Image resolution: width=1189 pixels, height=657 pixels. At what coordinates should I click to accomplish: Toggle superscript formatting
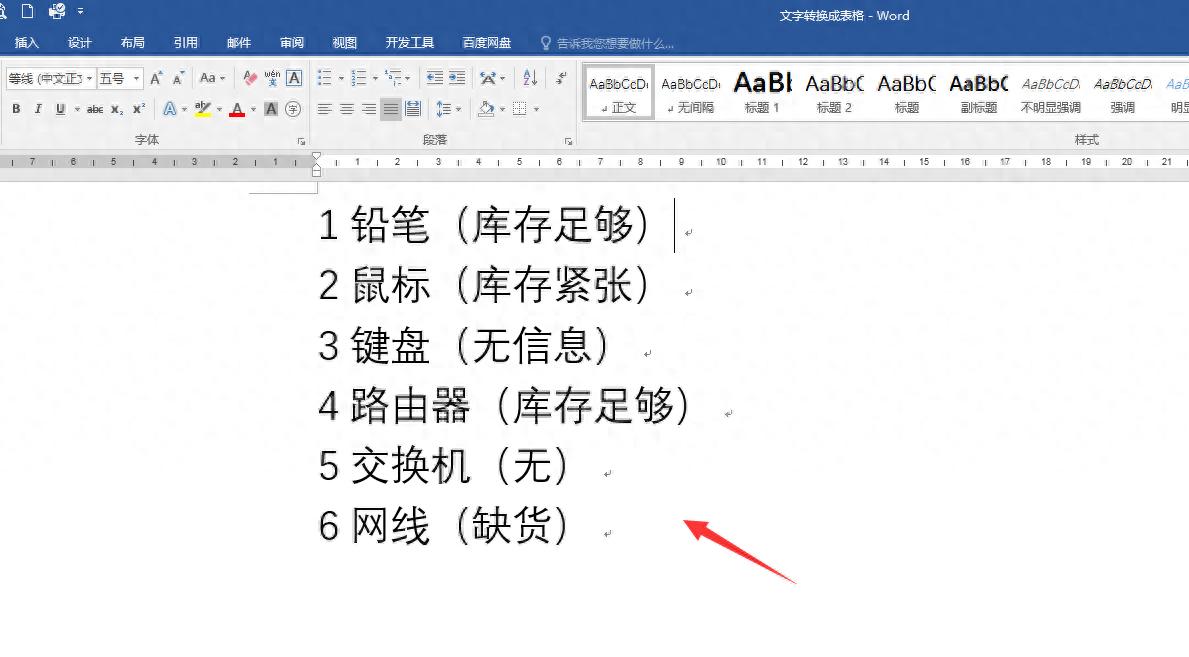(x=139, y=109)
